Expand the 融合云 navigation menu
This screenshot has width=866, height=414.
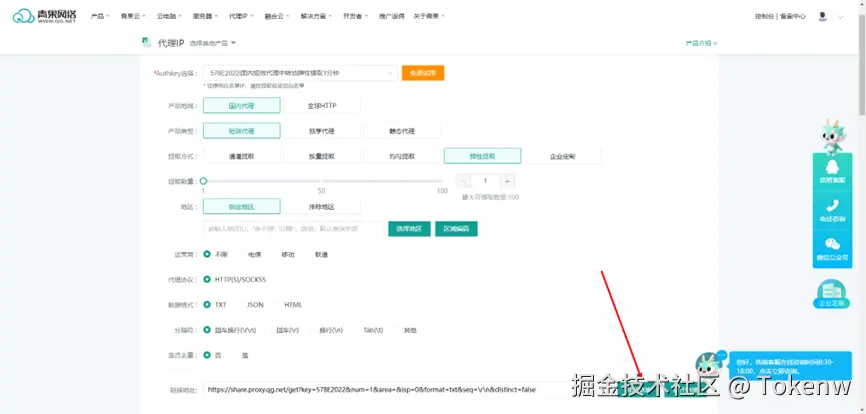[x=278, y=17]
